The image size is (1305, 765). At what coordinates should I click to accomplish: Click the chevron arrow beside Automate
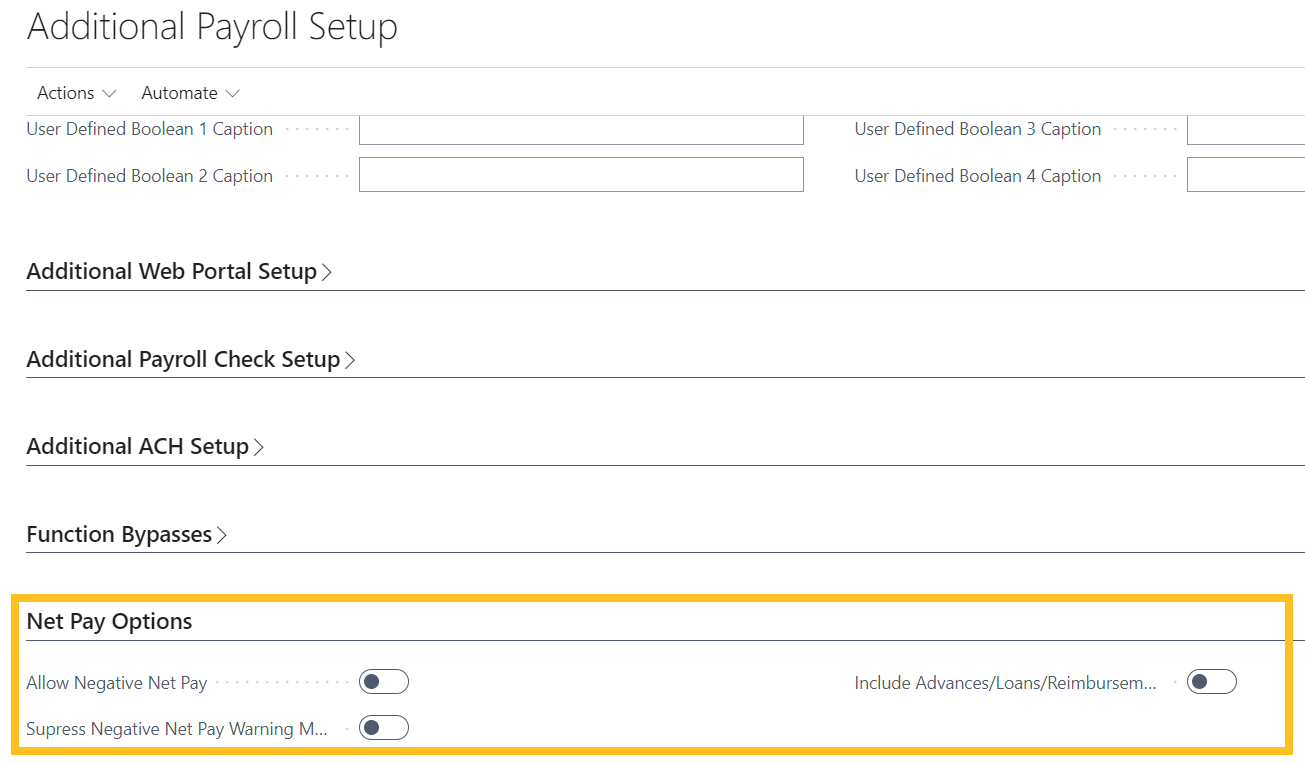(x=233, y=94)
